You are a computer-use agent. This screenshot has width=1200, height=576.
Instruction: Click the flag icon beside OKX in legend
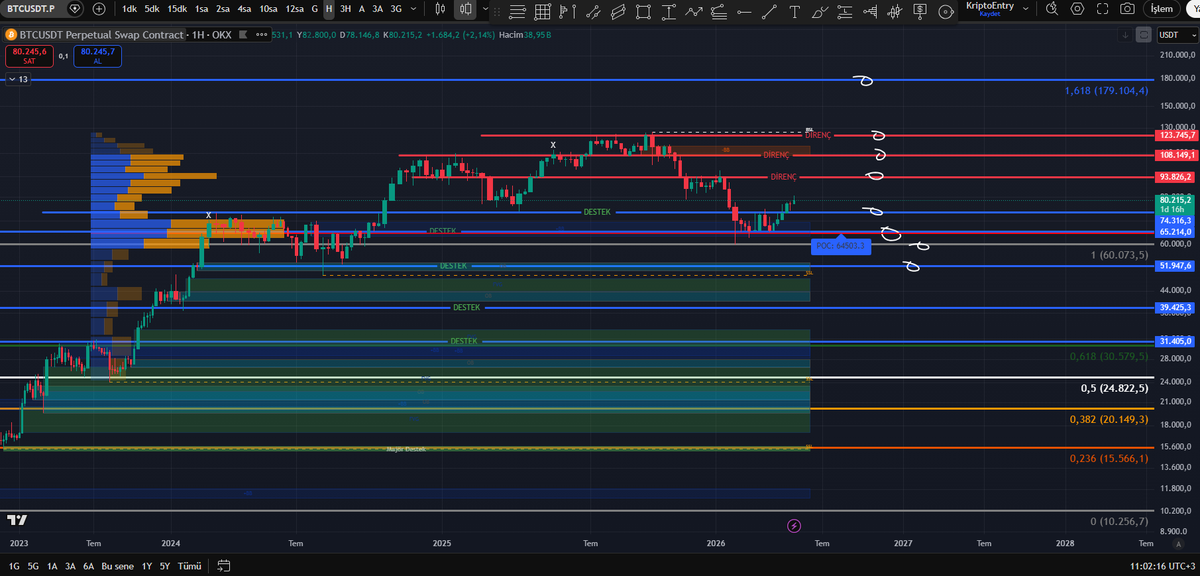(244, 35)
